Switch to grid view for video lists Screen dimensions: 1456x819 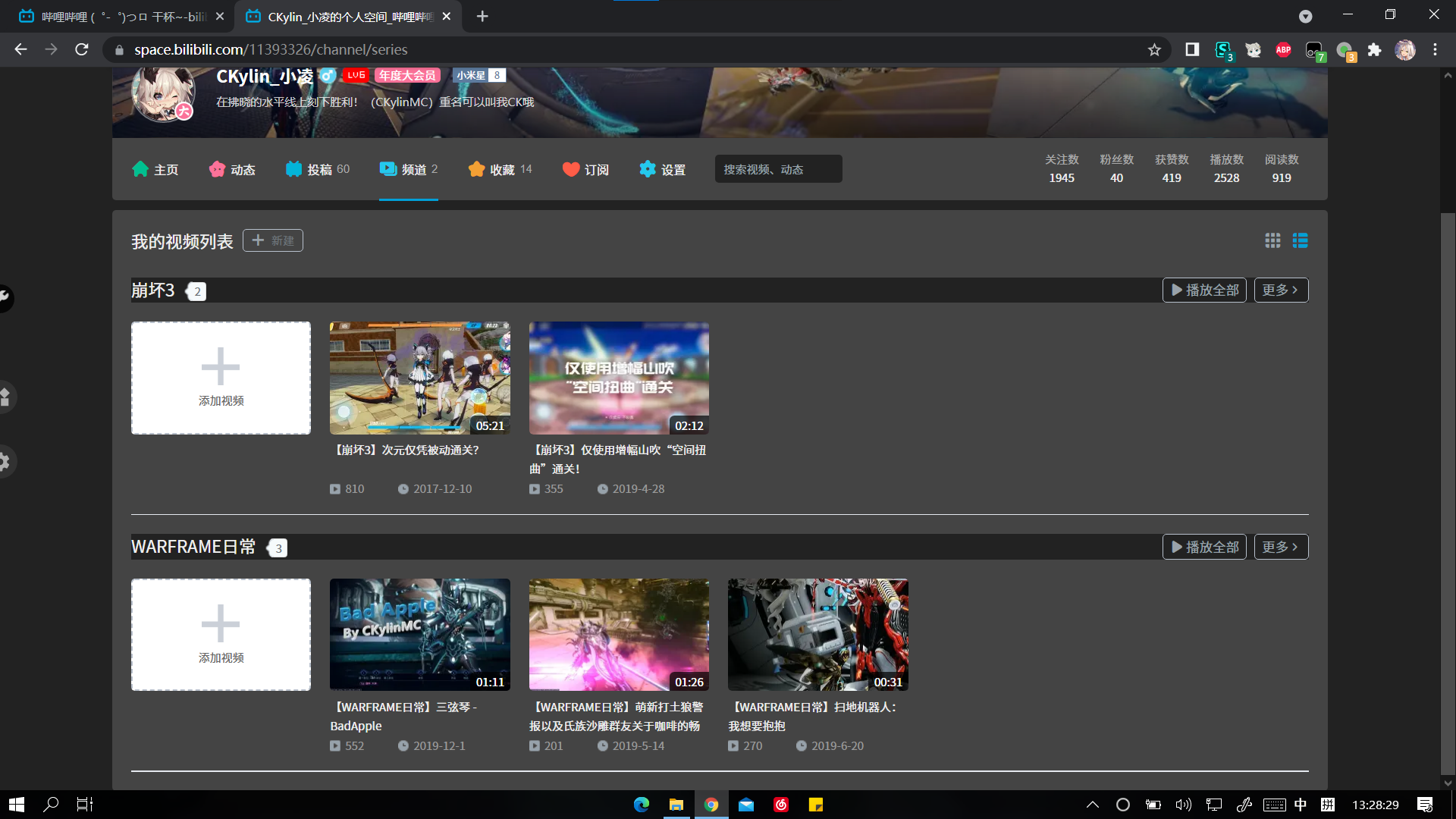pyautogui.click(x=1273, y=240)
